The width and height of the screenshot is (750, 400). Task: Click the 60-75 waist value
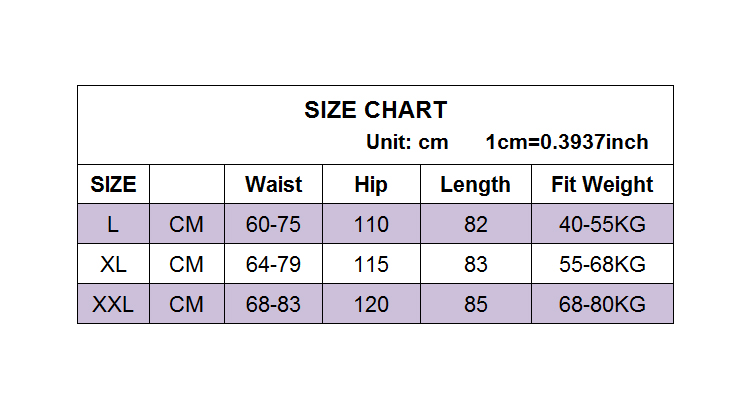click(273, 224)
